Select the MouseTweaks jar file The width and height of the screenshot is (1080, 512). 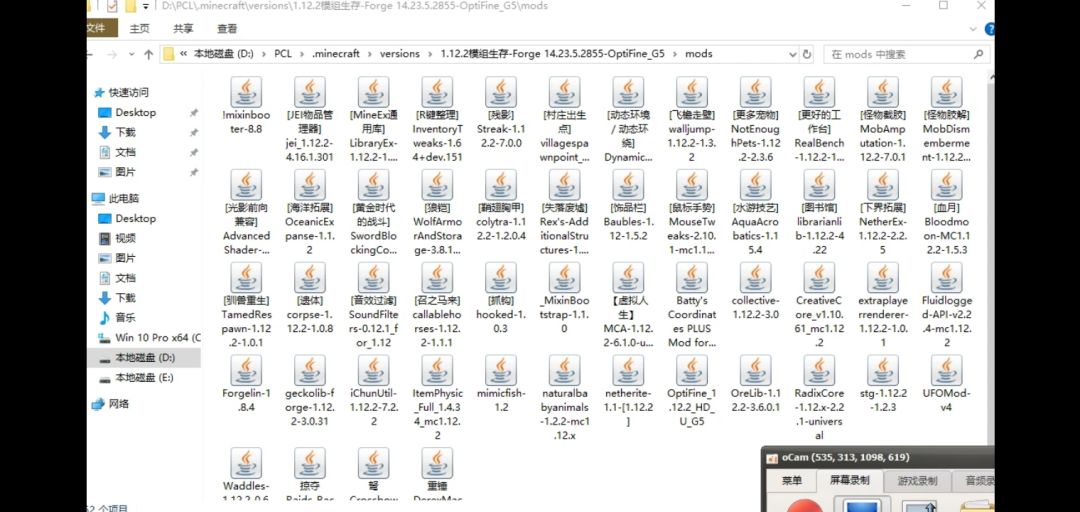pos(692,212)
